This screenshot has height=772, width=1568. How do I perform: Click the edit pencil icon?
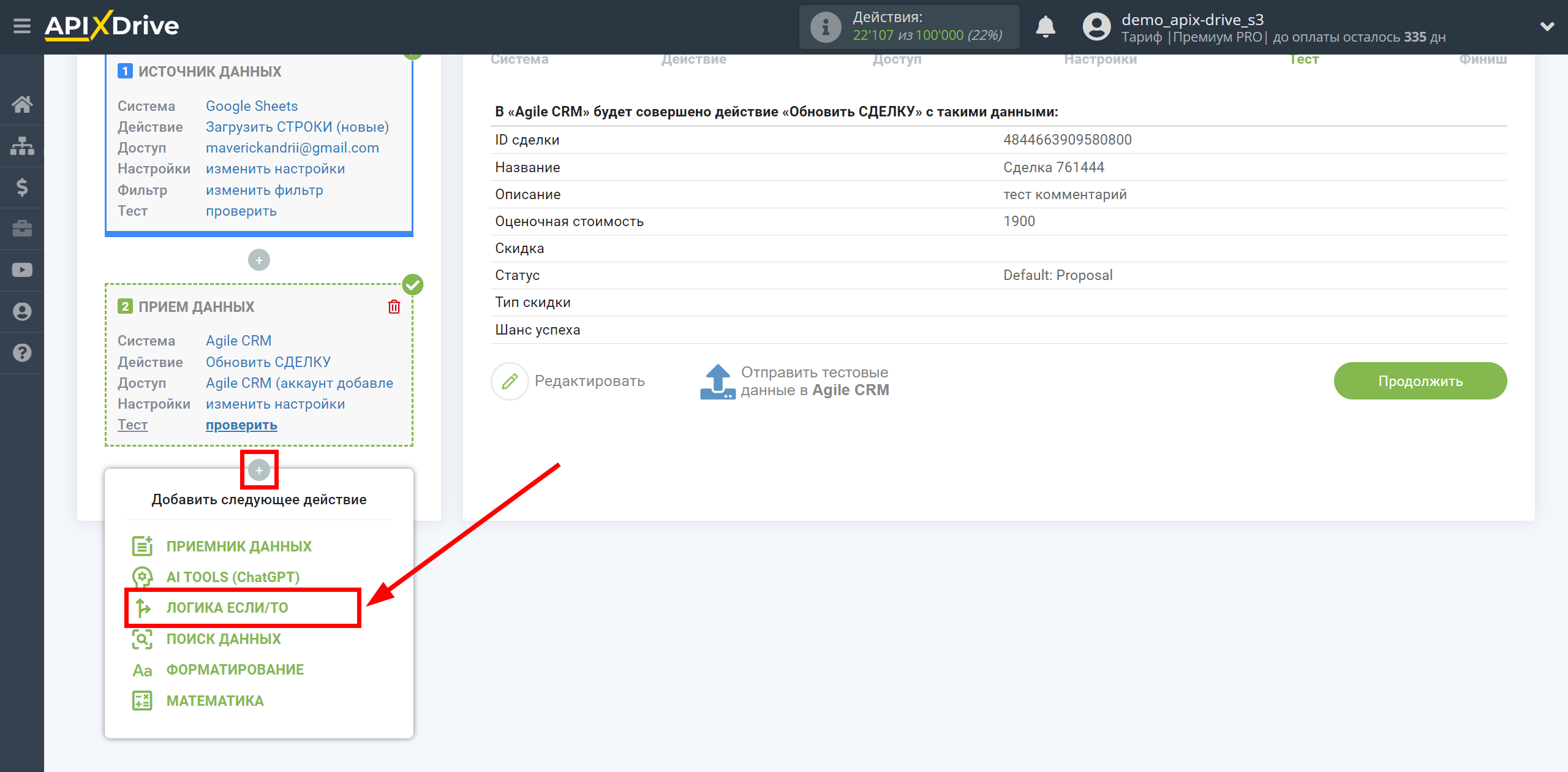(x=510, y=381)
